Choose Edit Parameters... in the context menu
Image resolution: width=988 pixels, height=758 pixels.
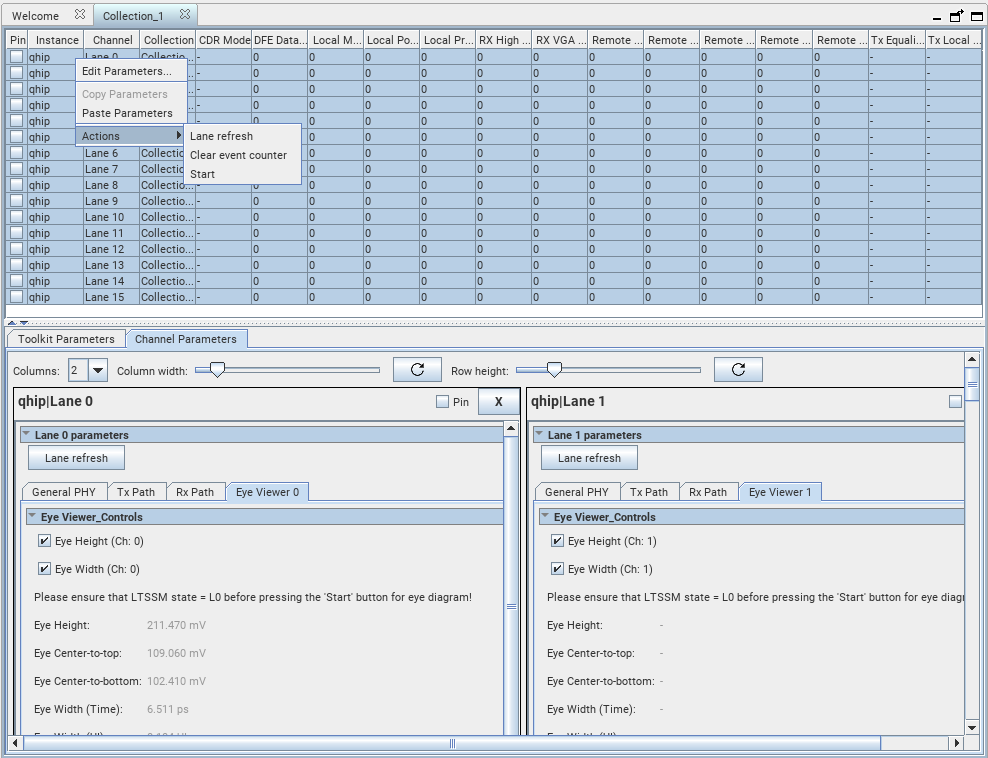(x=126, y=71)
